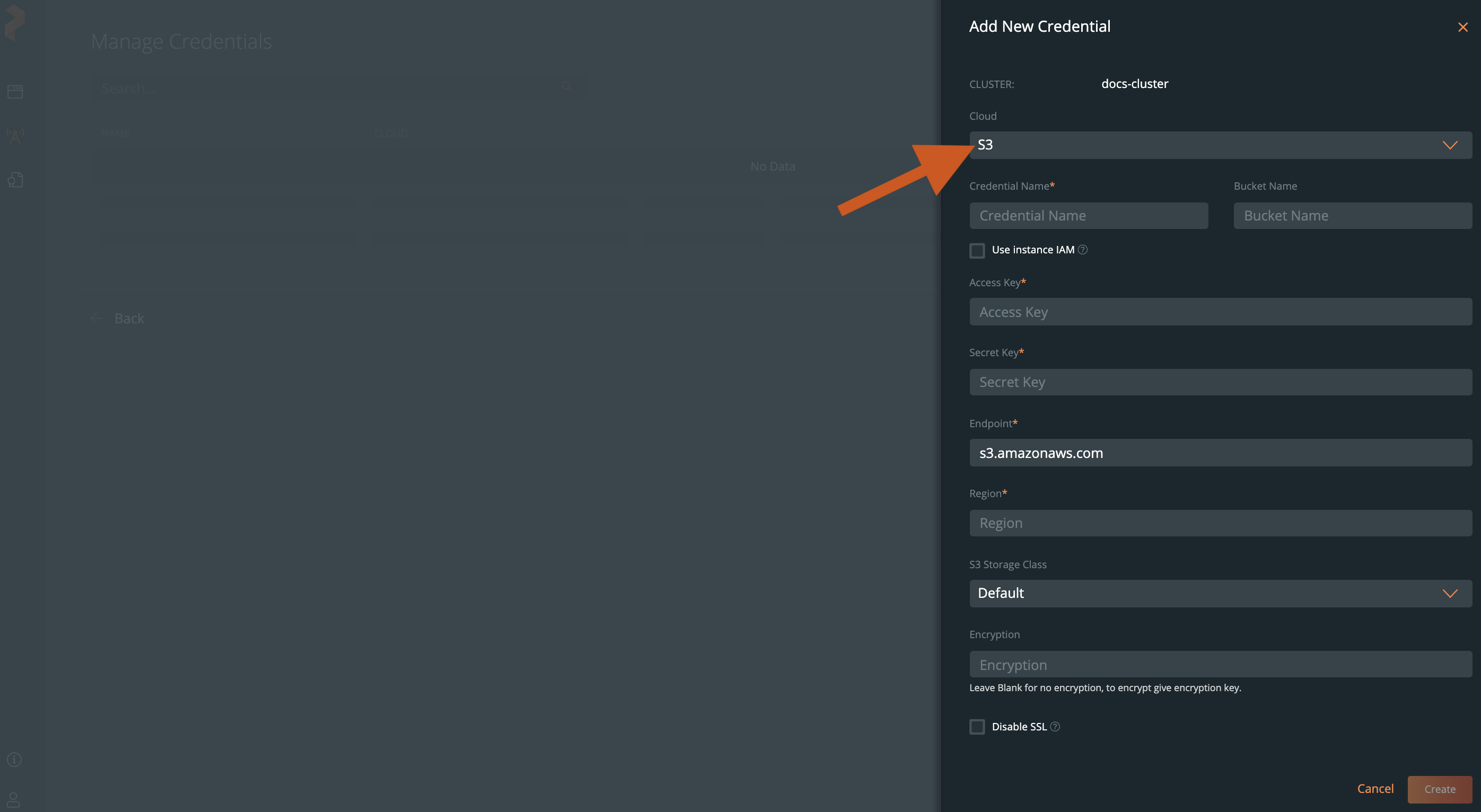Open the Cloud S3 dropdown

point(1220,145)
